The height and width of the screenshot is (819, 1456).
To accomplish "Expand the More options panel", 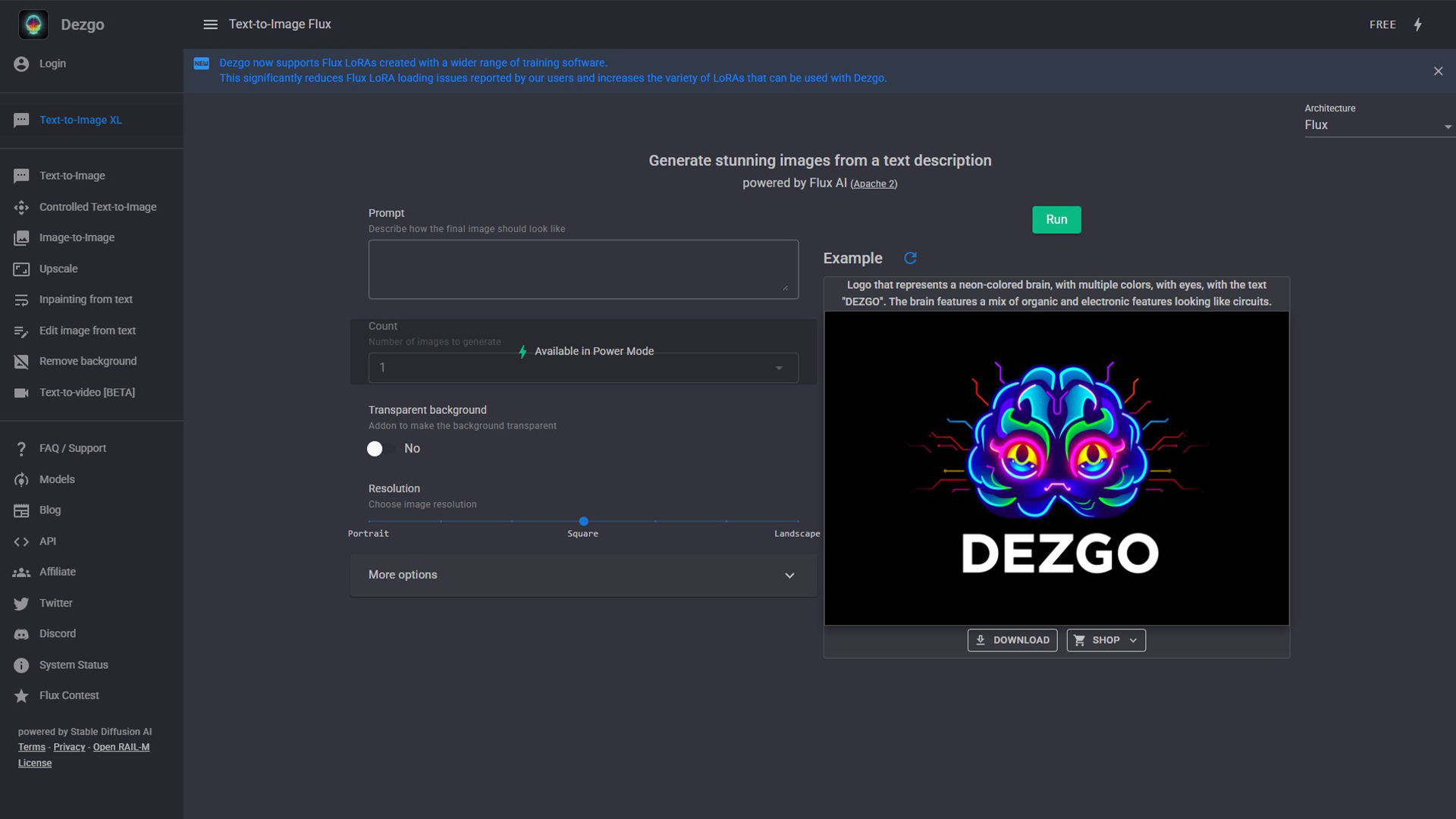I will point(583,575).
